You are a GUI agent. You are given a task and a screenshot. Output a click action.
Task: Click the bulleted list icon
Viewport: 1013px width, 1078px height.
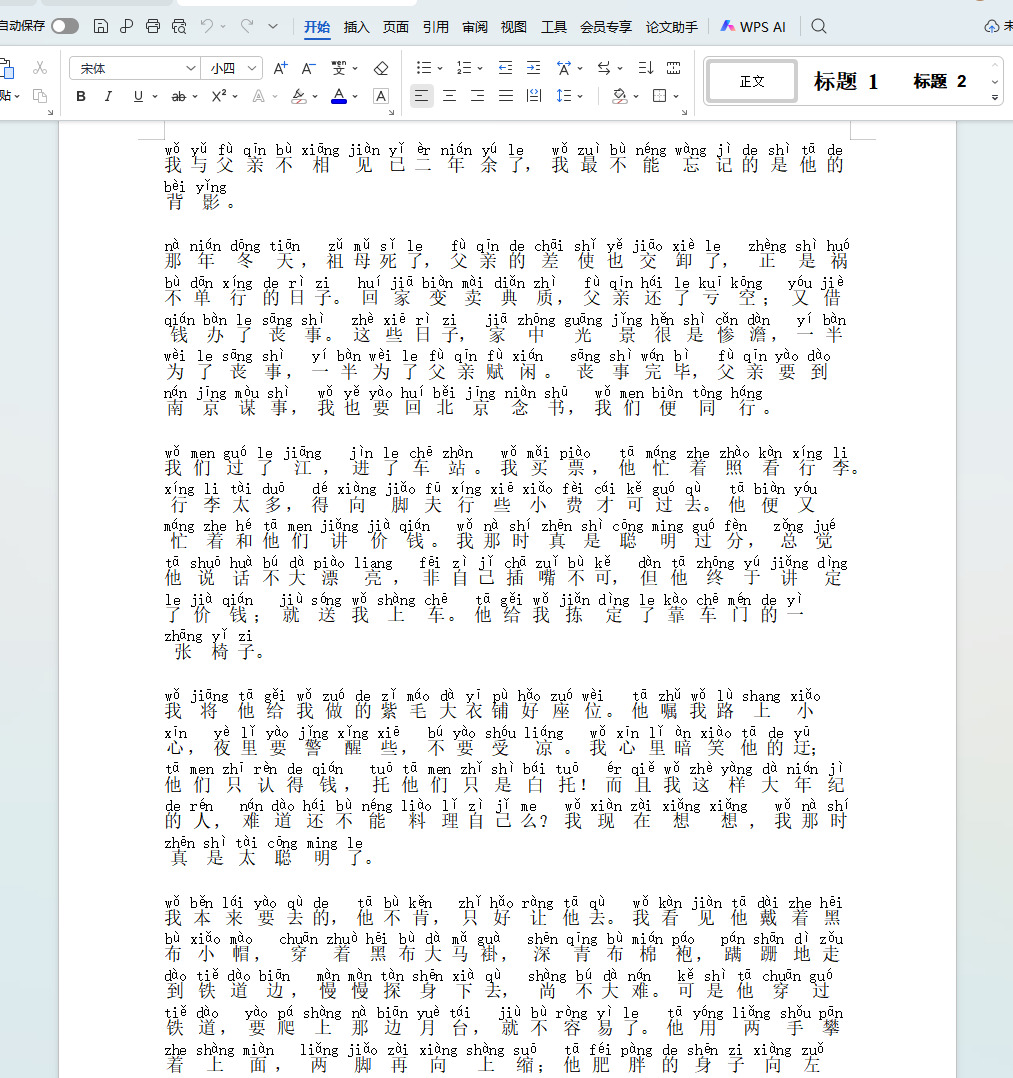(x=424, y=68)
